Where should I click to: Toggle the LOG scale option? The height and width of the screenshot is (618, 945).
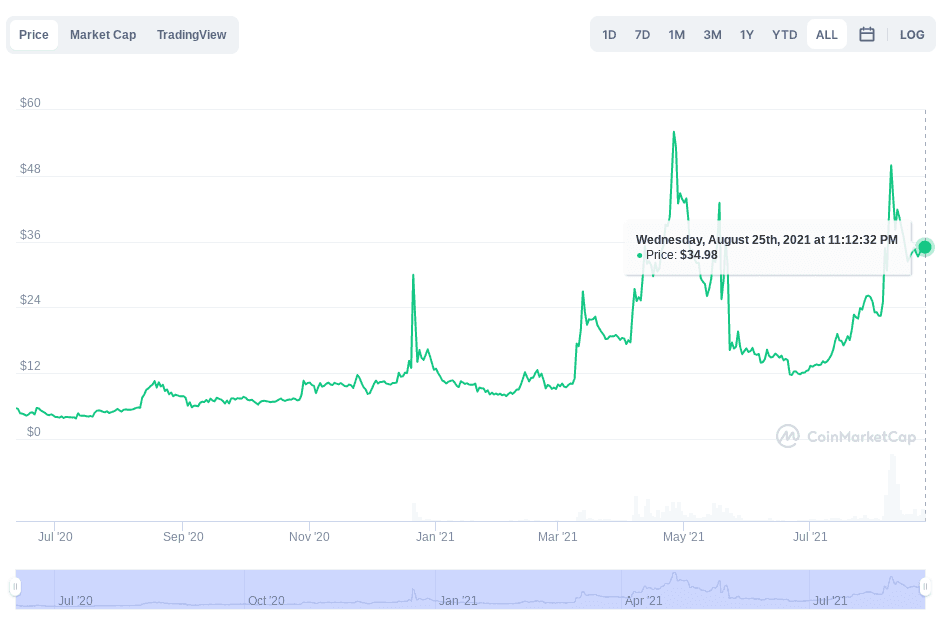pyautogui.click(x=912, y=34)
